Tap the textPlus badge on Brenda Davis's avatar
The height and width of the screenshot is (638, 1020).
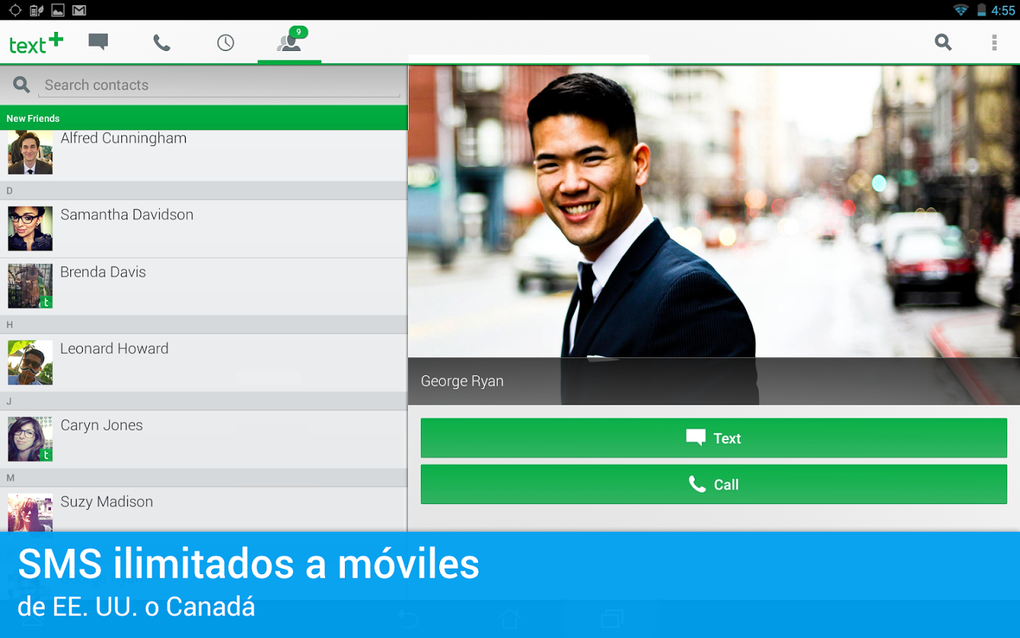pos(47,302)
